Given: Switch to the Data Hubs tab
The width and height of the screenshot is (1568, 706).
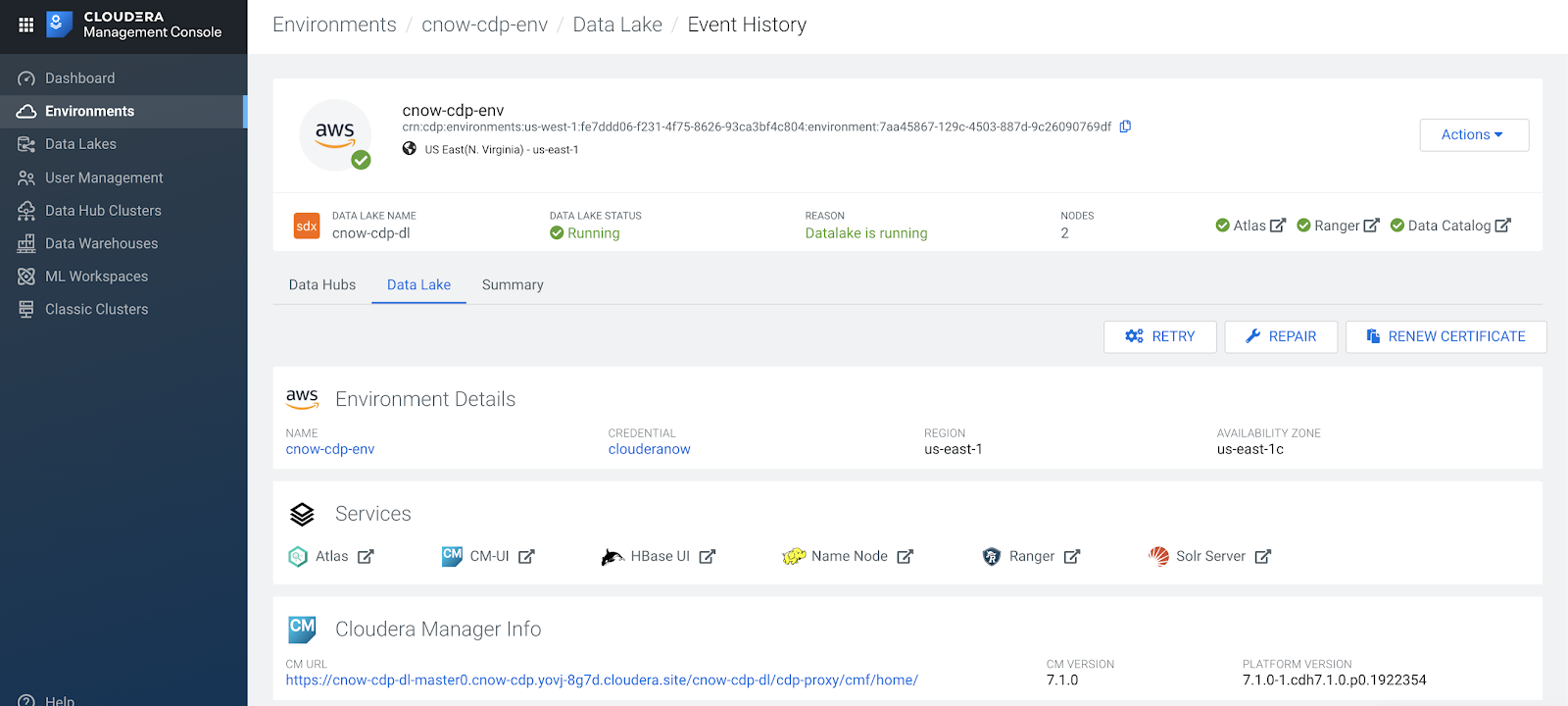Looking at the screenshot, I should point(322,285).
